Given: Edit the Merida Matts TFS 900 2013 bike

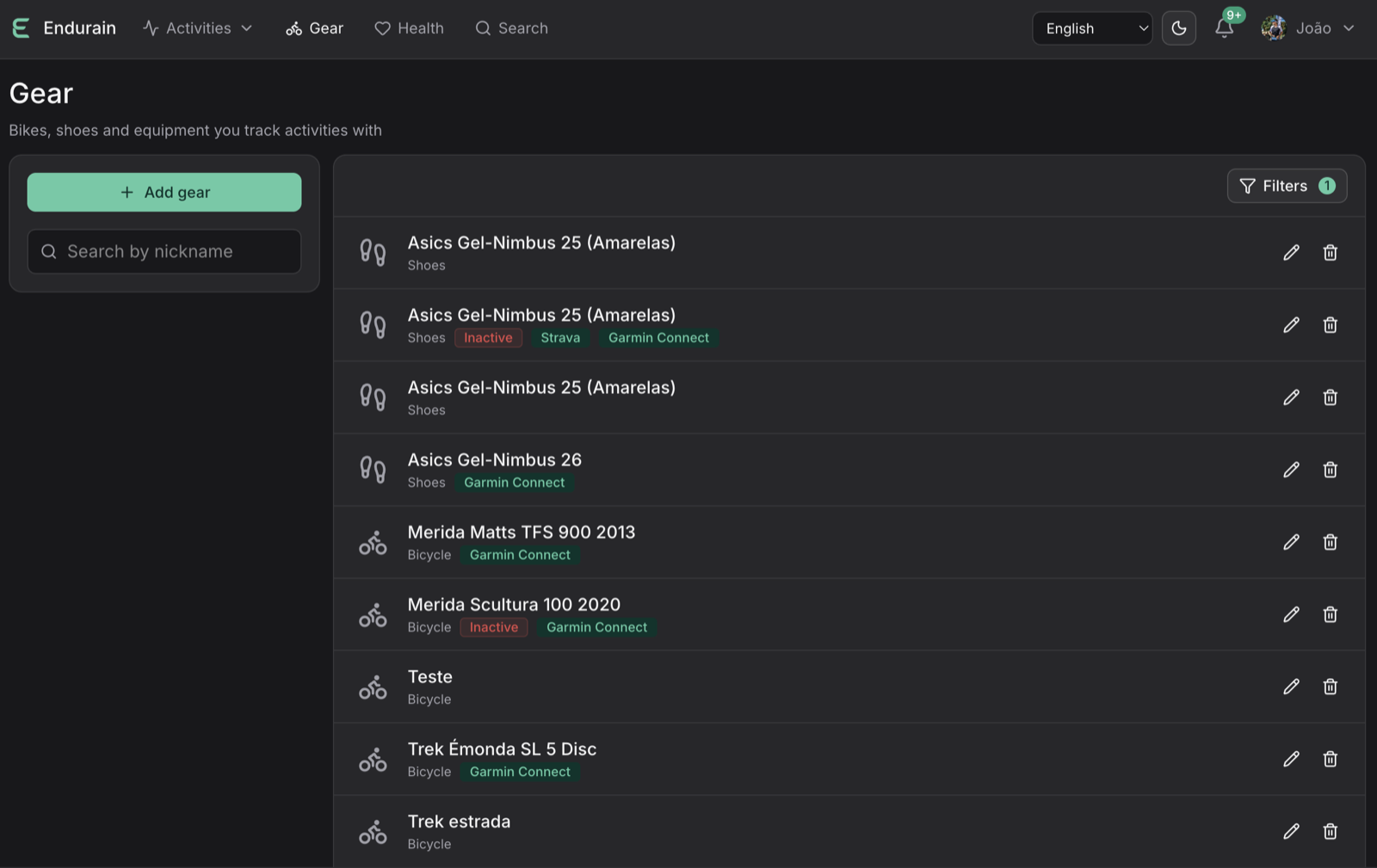Looking at the screenshot, I should point(1291,542).
